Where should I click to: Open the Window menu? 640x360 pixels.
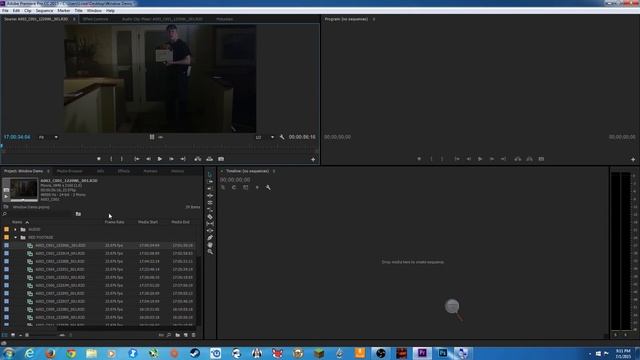click(94, 11)
